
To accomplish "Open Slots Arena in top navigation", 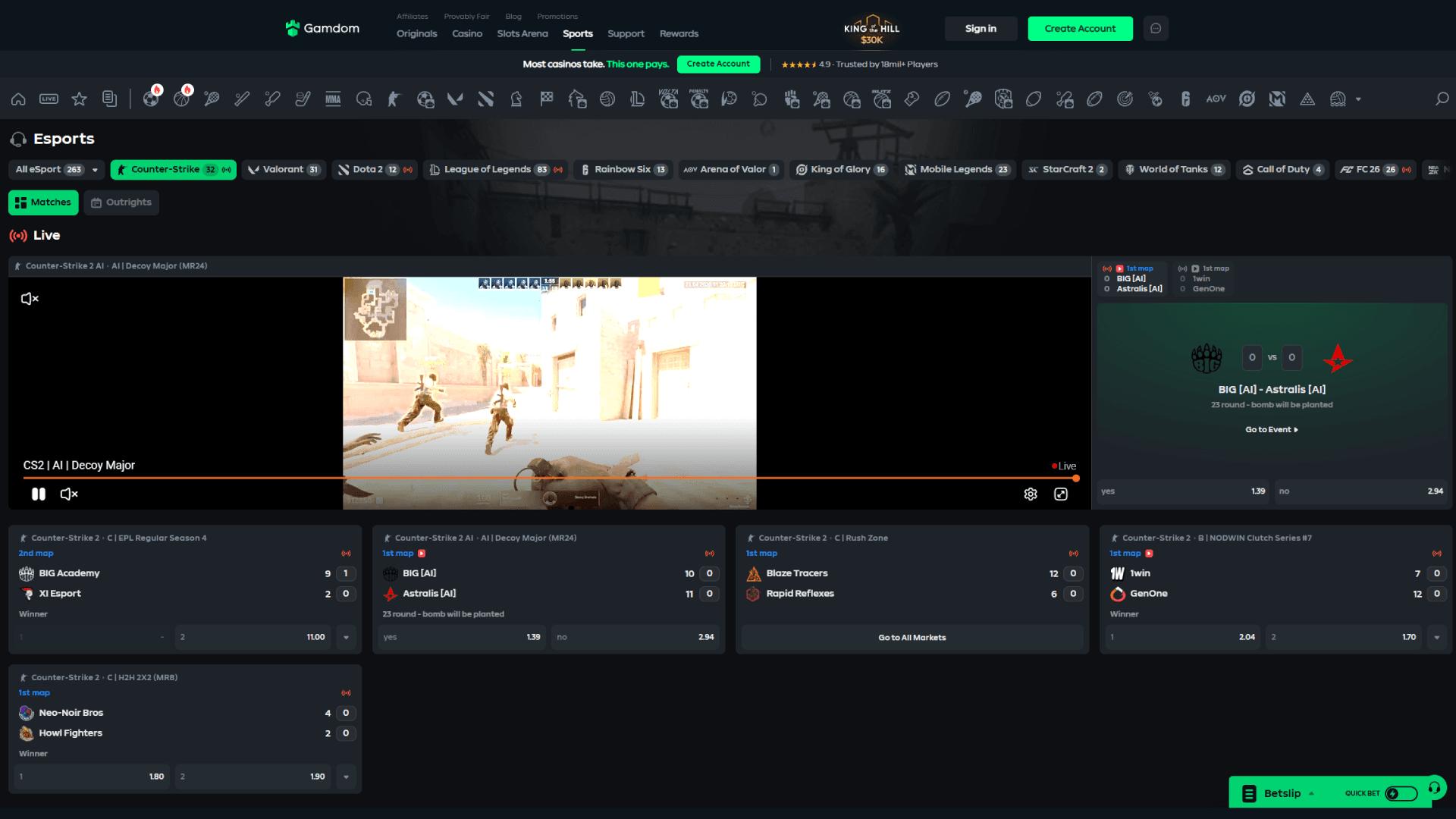I will (522, 34).
